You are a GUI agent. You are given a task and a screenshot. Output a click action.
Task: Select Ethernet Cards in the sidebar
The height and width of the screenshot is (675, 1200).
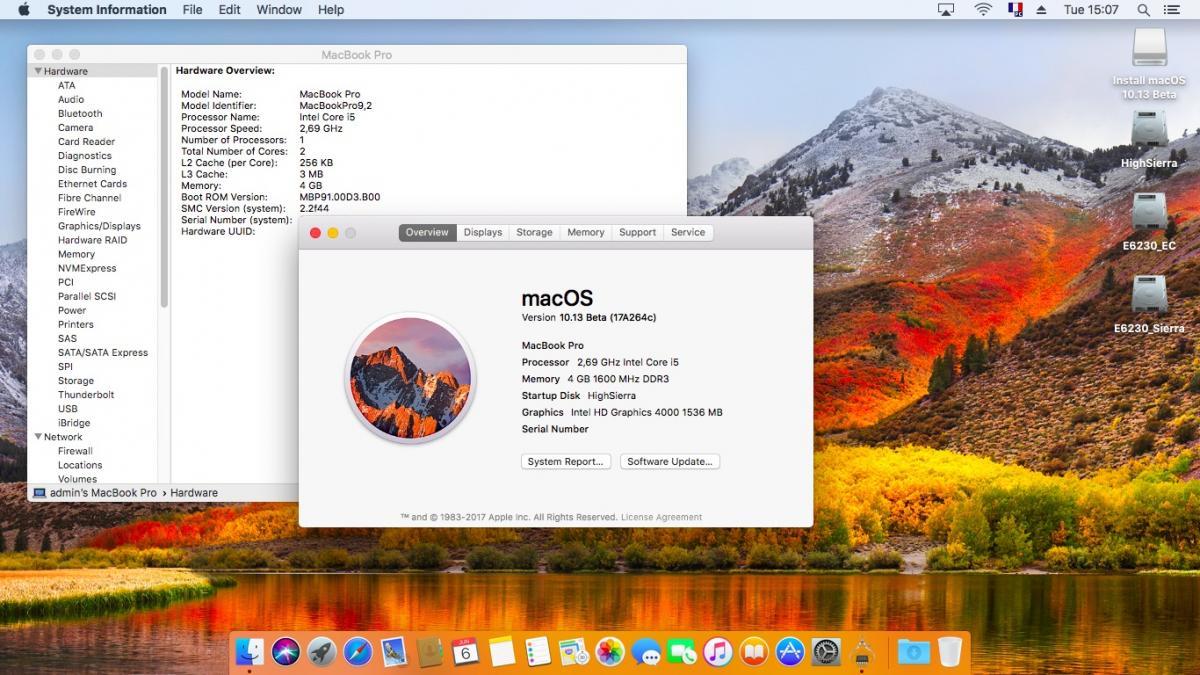92,184
